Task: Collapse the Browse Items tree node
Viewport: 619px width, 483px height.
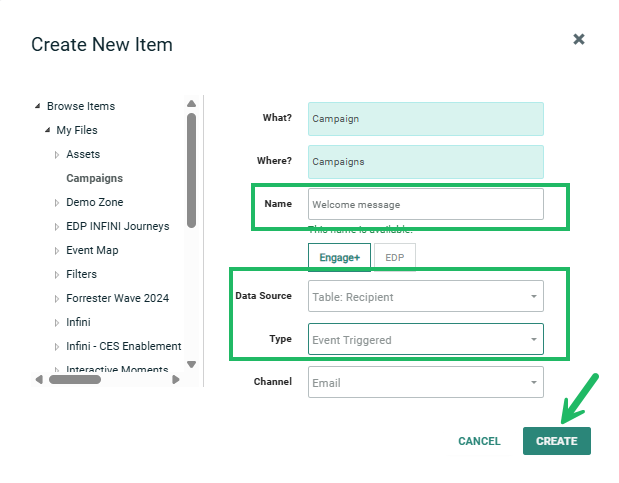Action: (37, 106)
